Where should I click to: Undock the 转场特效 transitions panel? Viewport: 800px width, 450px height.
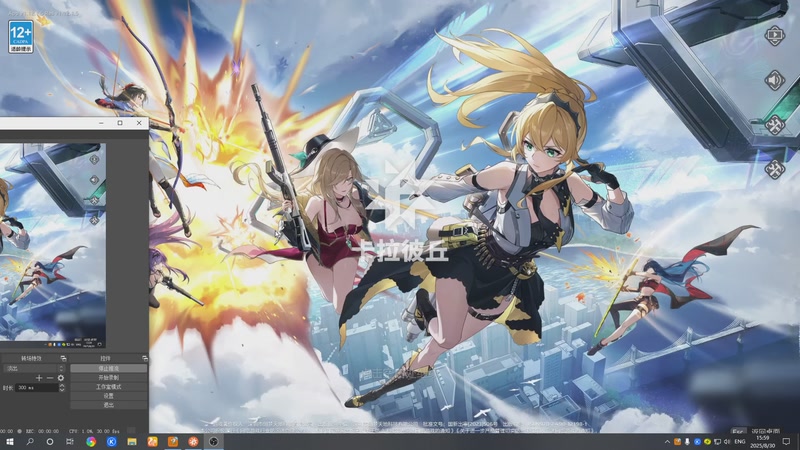(x=63, y=359)
